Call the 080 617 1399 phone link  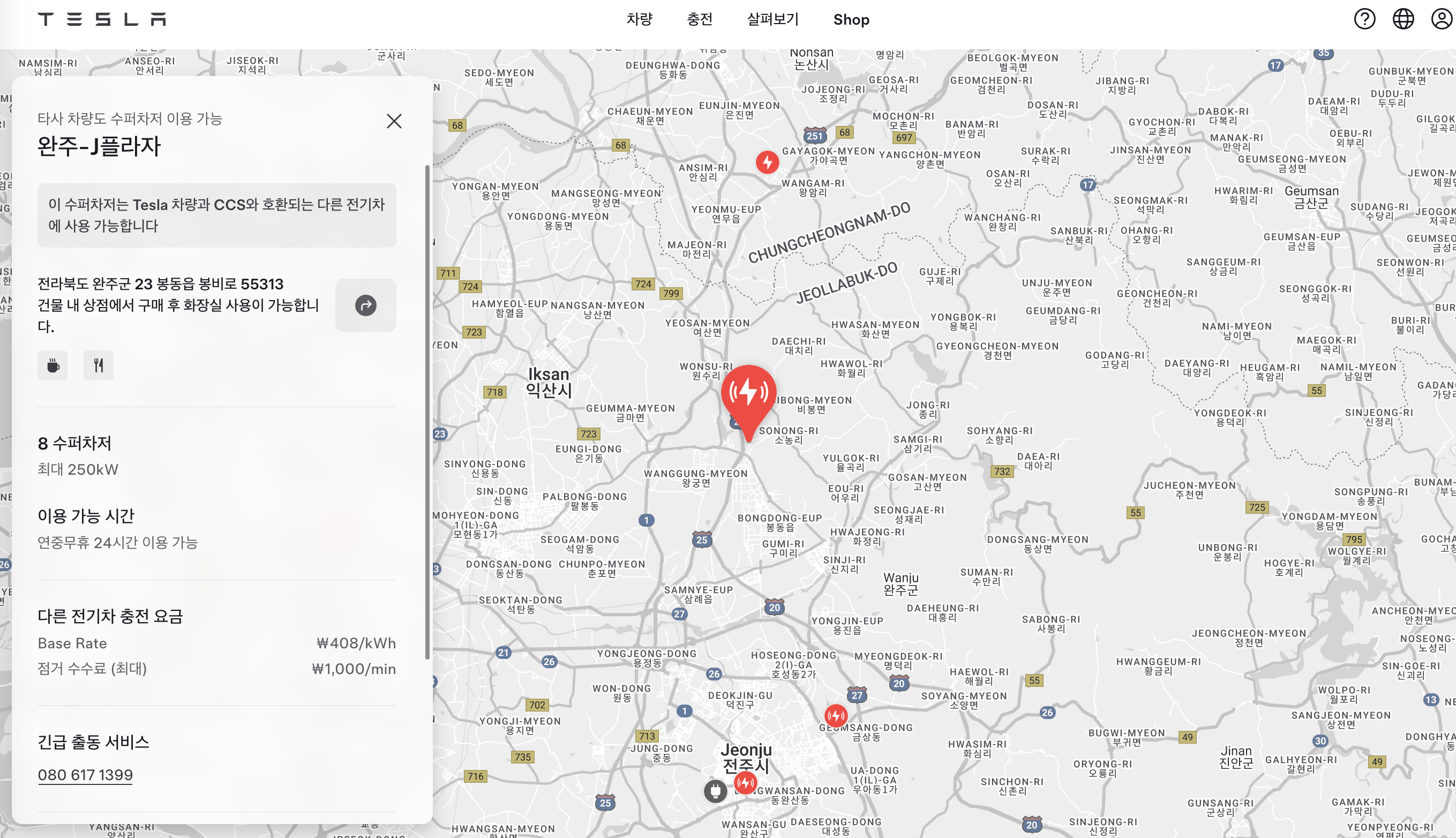coord(85,775)
